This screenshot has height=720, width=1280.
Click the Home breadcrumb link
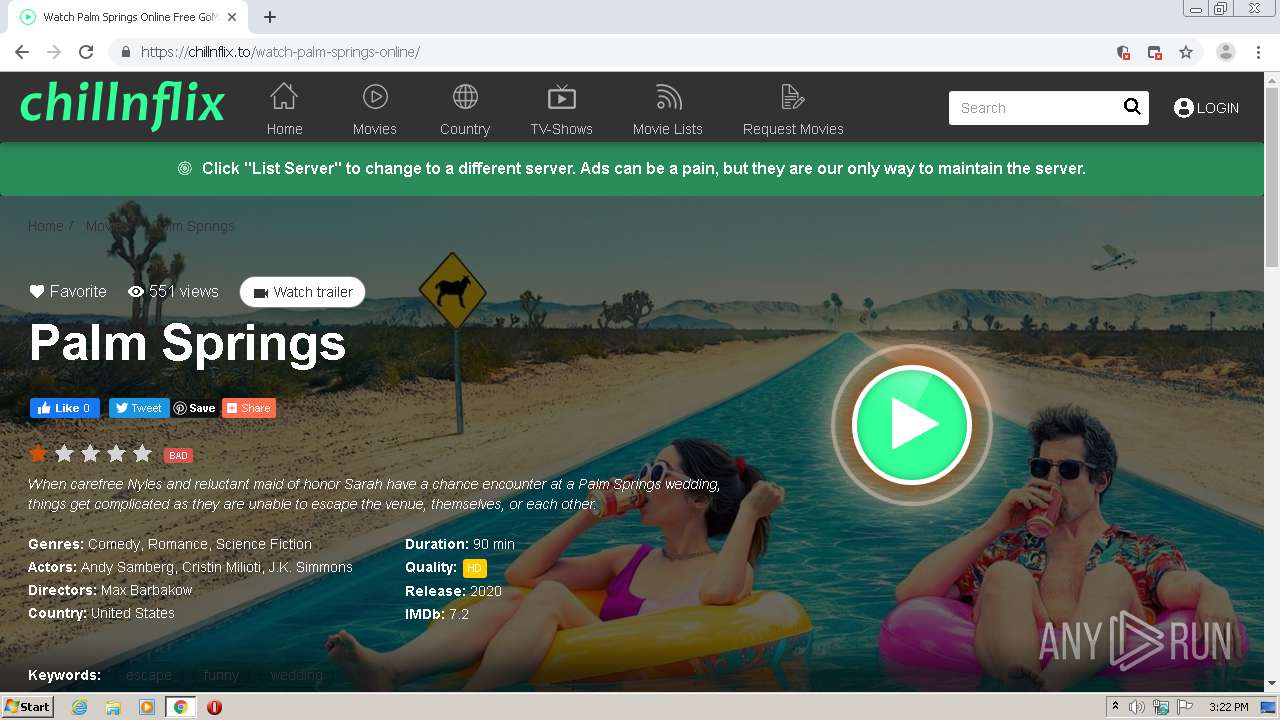[46, 226]
